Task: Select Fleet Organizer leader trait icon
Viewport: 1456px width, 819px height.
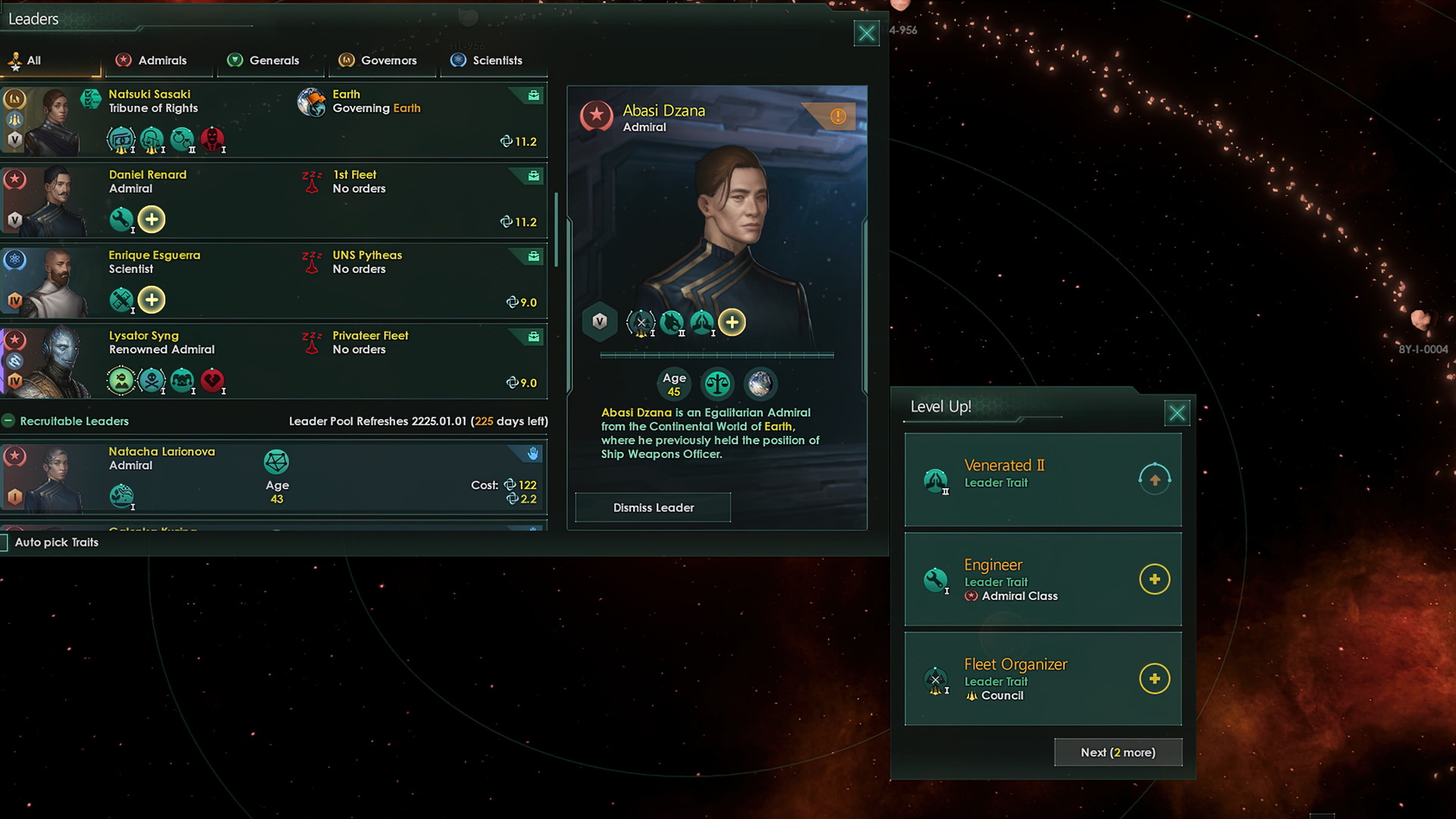Action: click(x=934, y=678)
